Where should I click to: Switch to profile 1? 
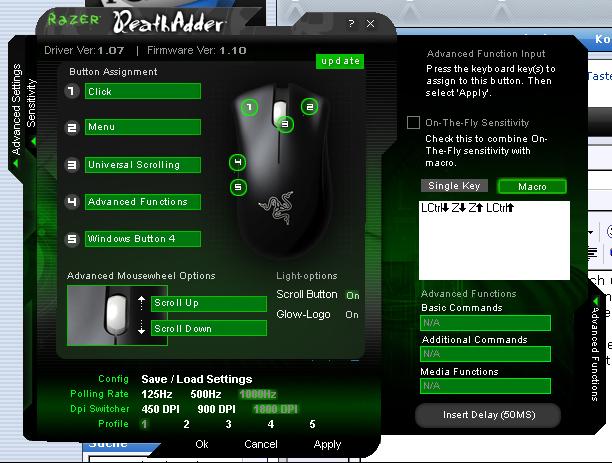pyautogui.click(x=144, y=424)
